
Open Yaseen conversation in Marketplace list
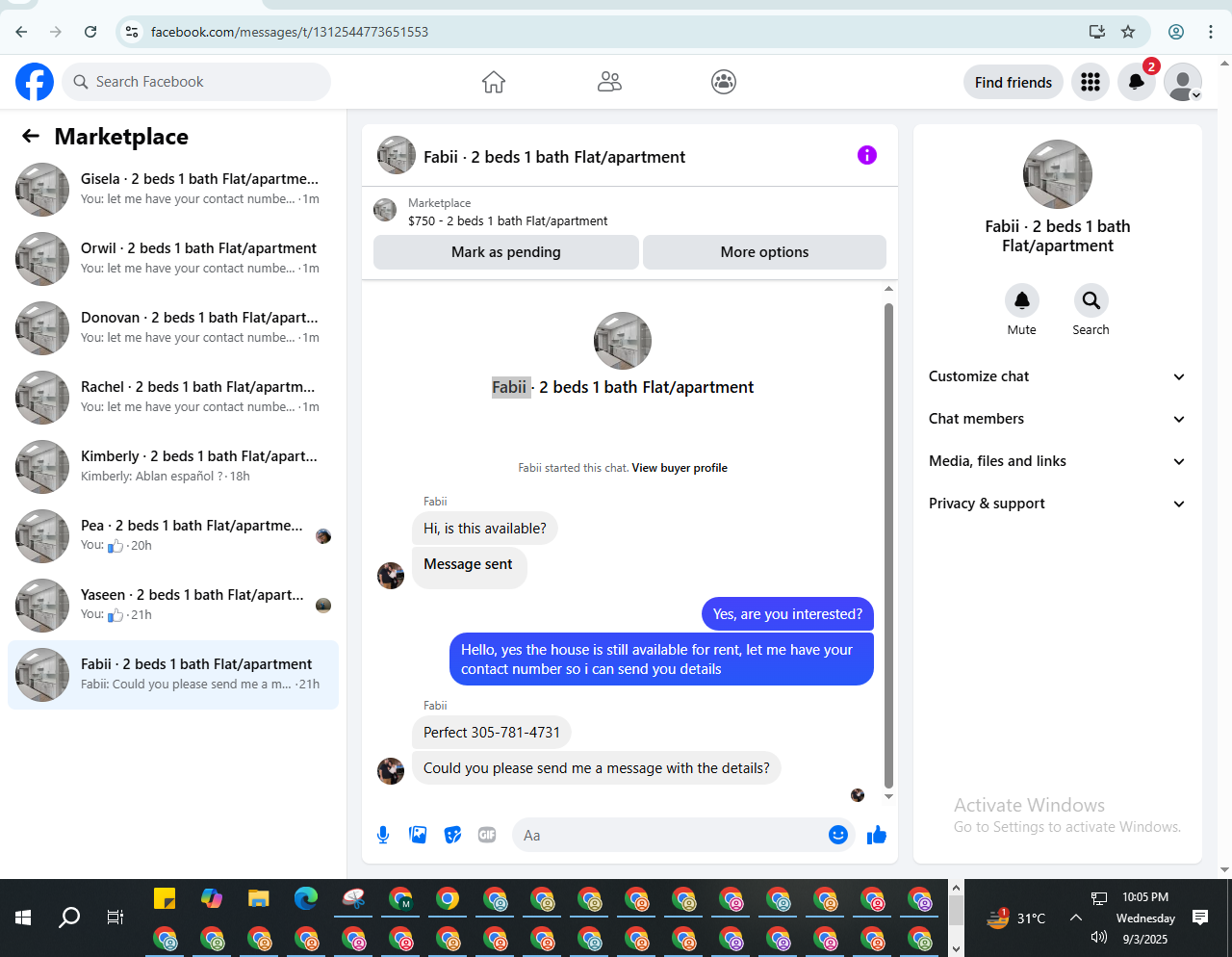pos(173,606)
